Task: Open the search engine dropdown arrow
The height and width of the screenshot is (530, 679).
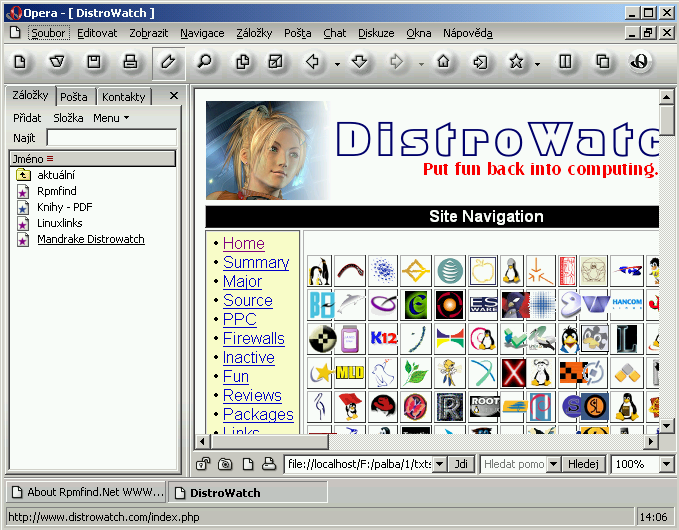Action: click(x=553, y=464)
